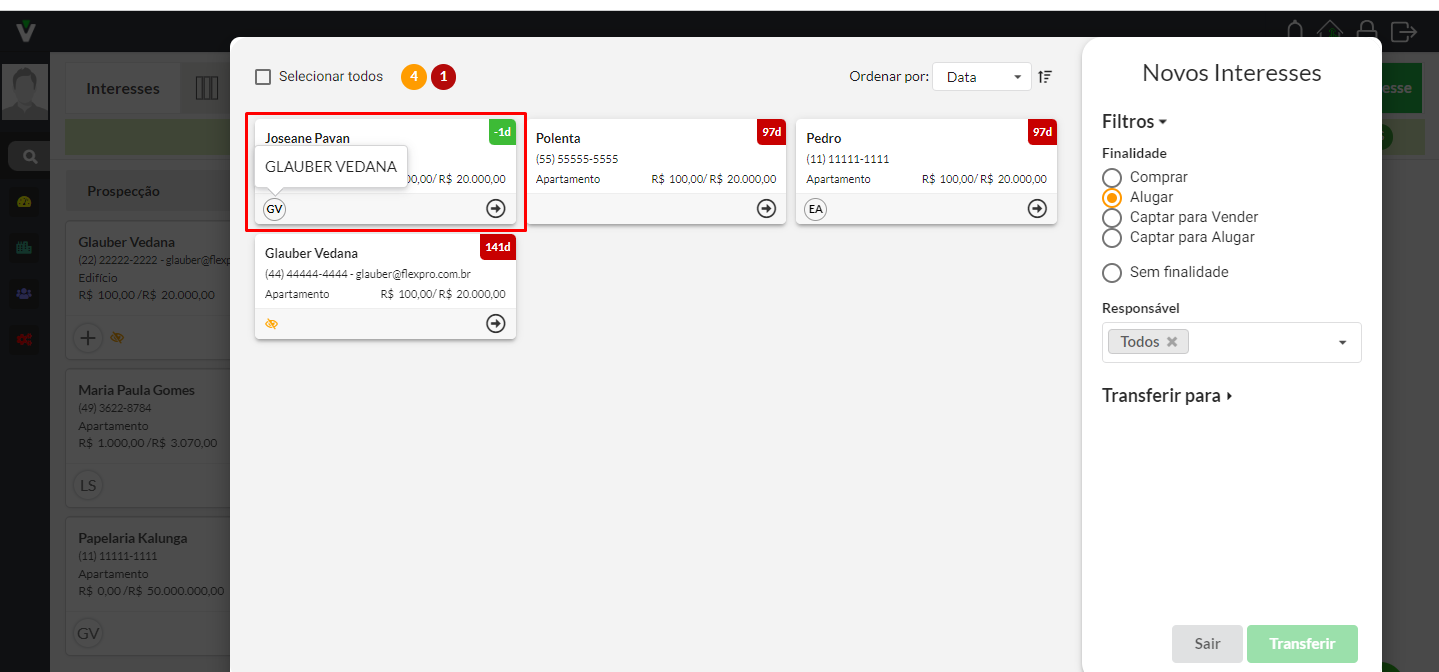The height and width of the screenshot is (672, 1439).
Task: Click phone (55) 55555-5555 on Polenta card
Action: (577, 159)
